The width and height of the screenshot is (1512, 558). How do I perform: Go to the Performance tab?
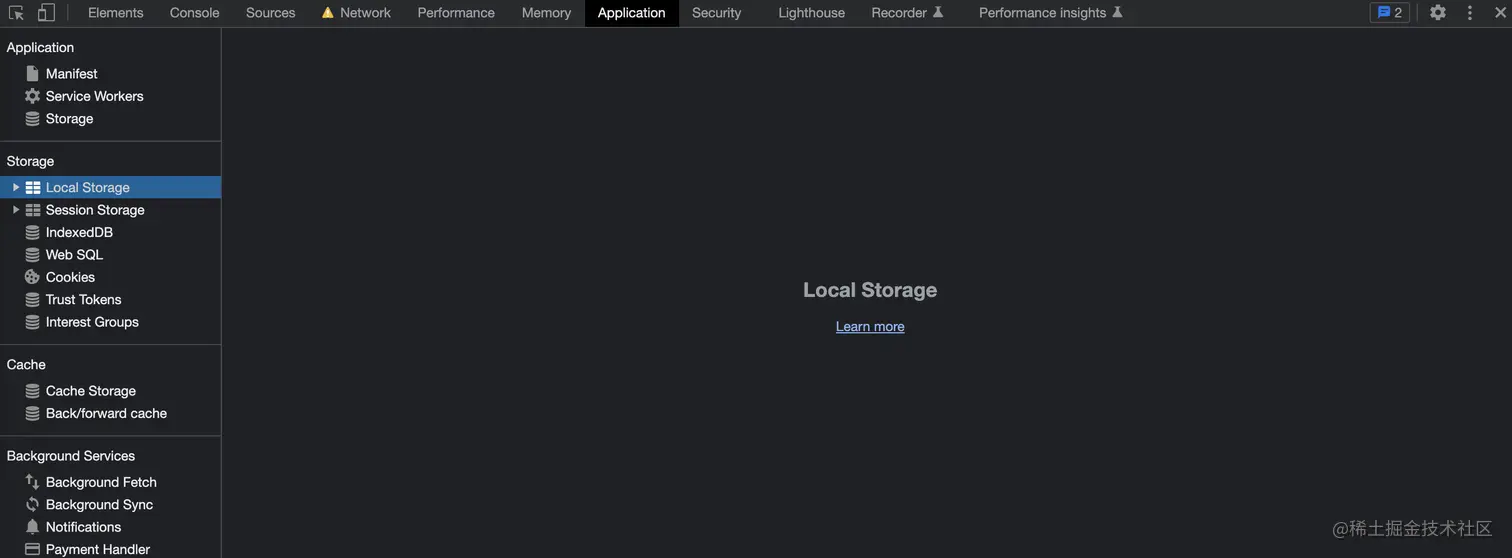coord(456,13)
